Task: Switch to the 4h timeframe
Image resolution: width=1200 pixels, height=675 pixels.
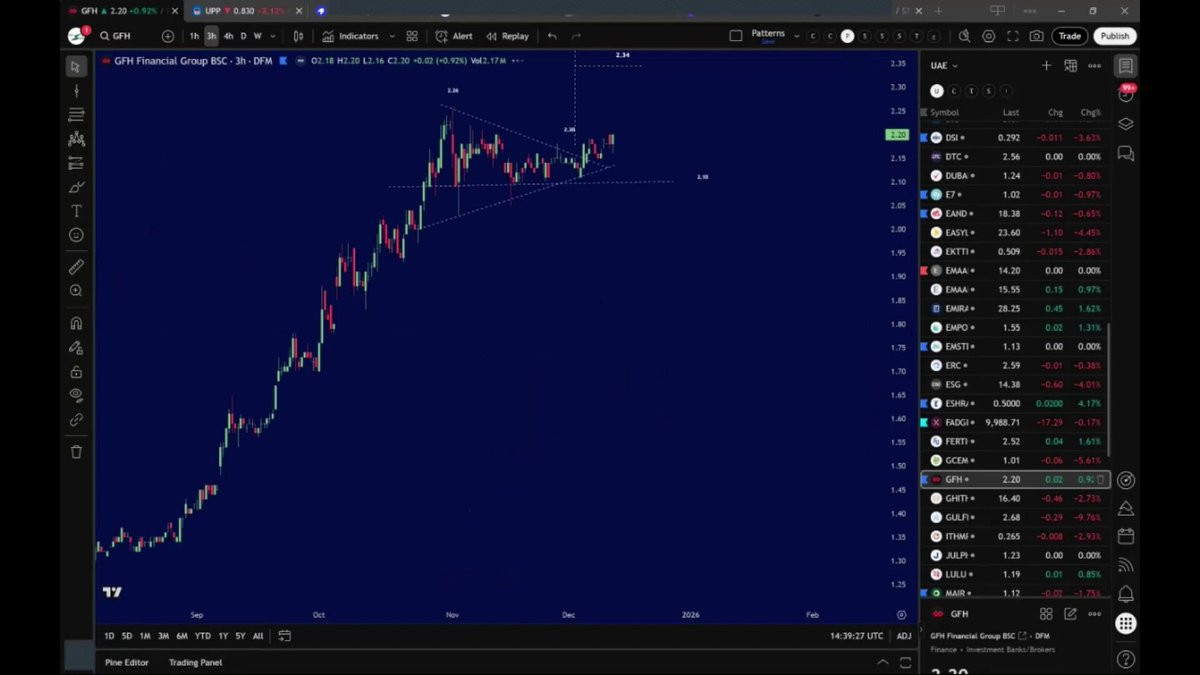Action: coord(228,36)
